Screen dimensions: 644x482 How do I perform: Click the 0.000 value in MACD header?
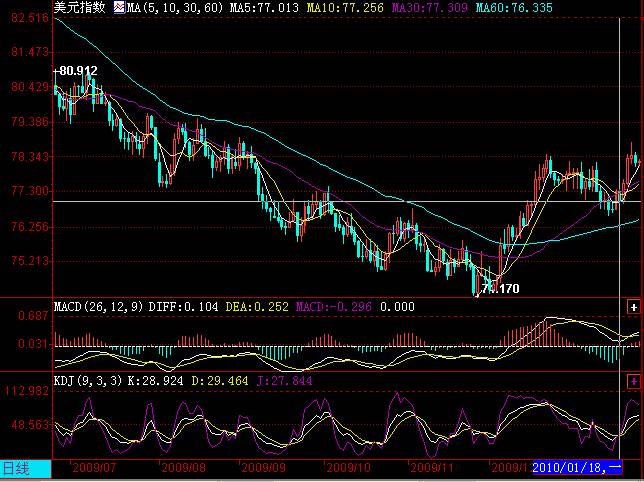397,307
